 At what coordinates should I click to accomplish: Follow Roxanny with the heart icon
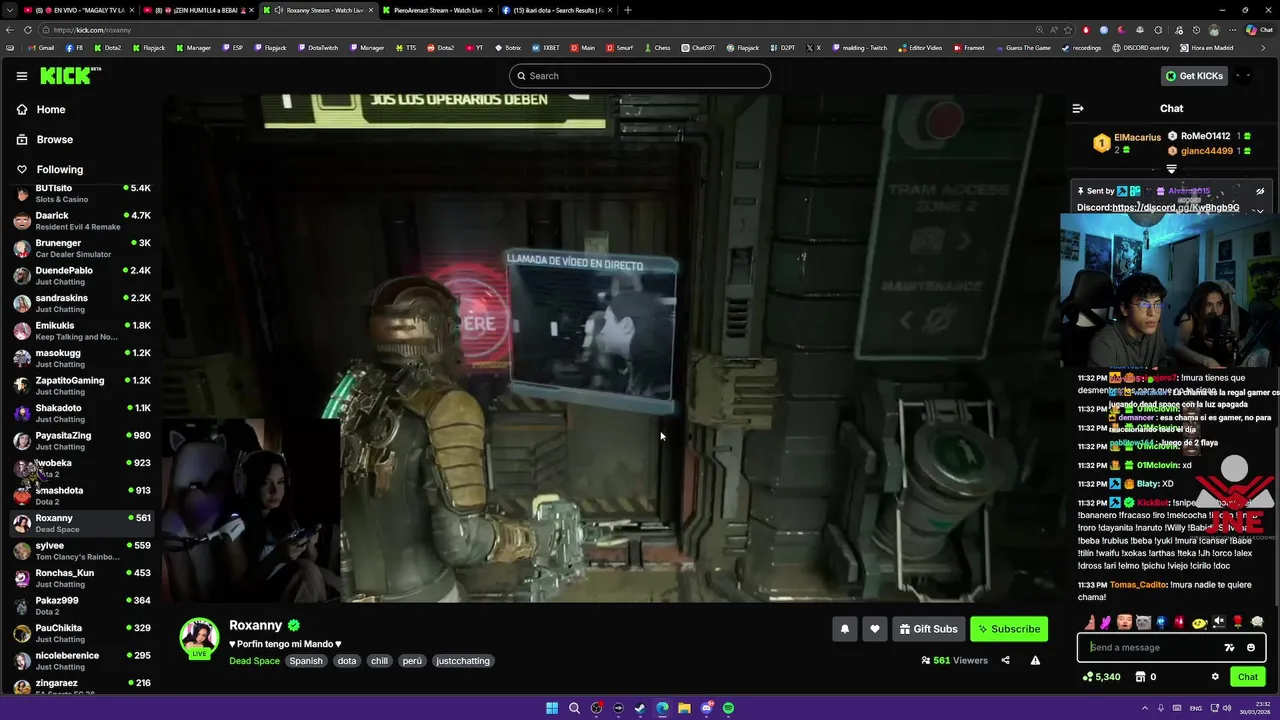point(874,629)
